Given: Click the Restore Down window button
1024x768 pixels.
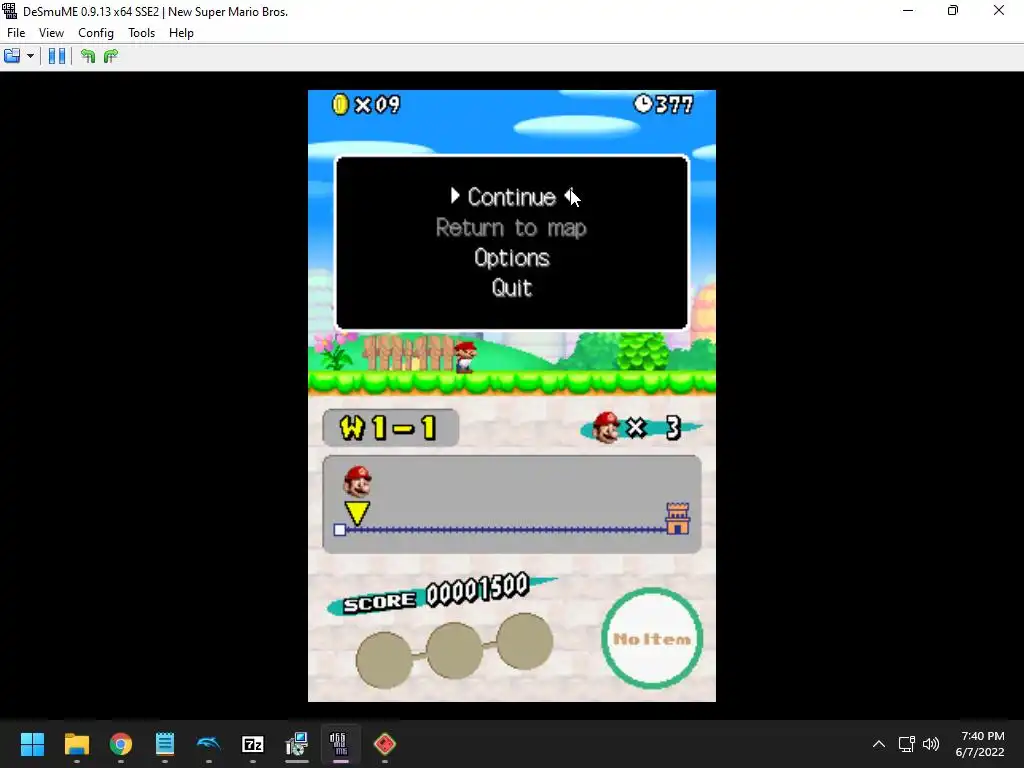Looking at the screenshot, I should point(953,11).
